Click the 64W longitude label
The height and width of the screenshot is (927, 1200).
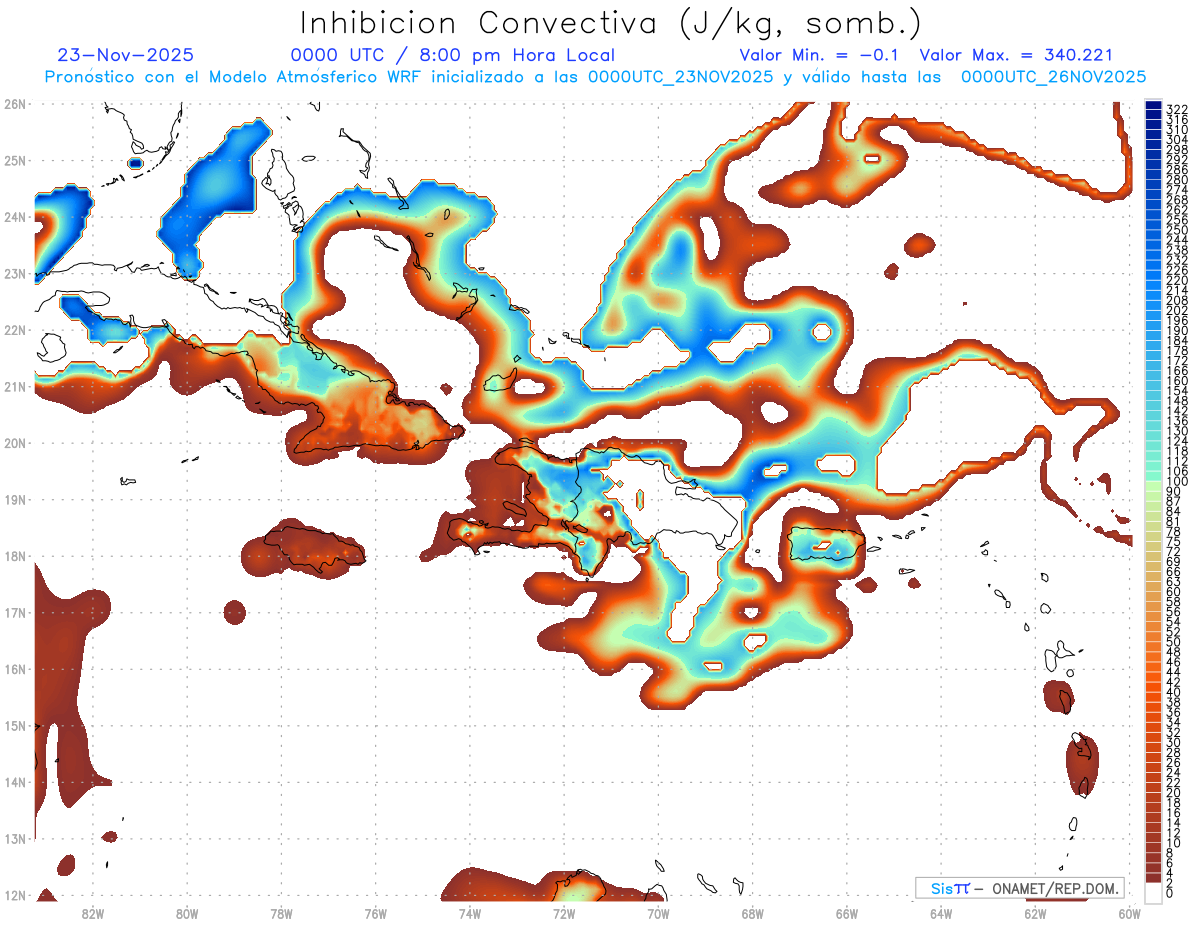(941, 913)
